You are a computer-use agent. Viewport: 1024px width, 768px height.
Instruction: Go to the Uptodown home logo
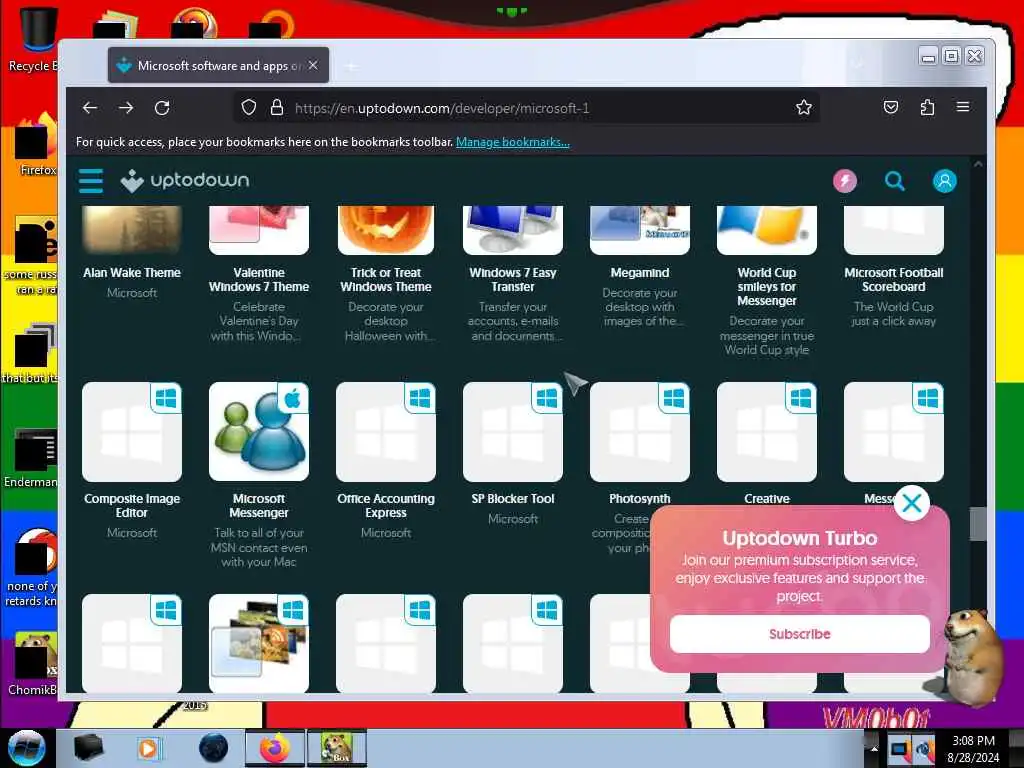(185, 181)
